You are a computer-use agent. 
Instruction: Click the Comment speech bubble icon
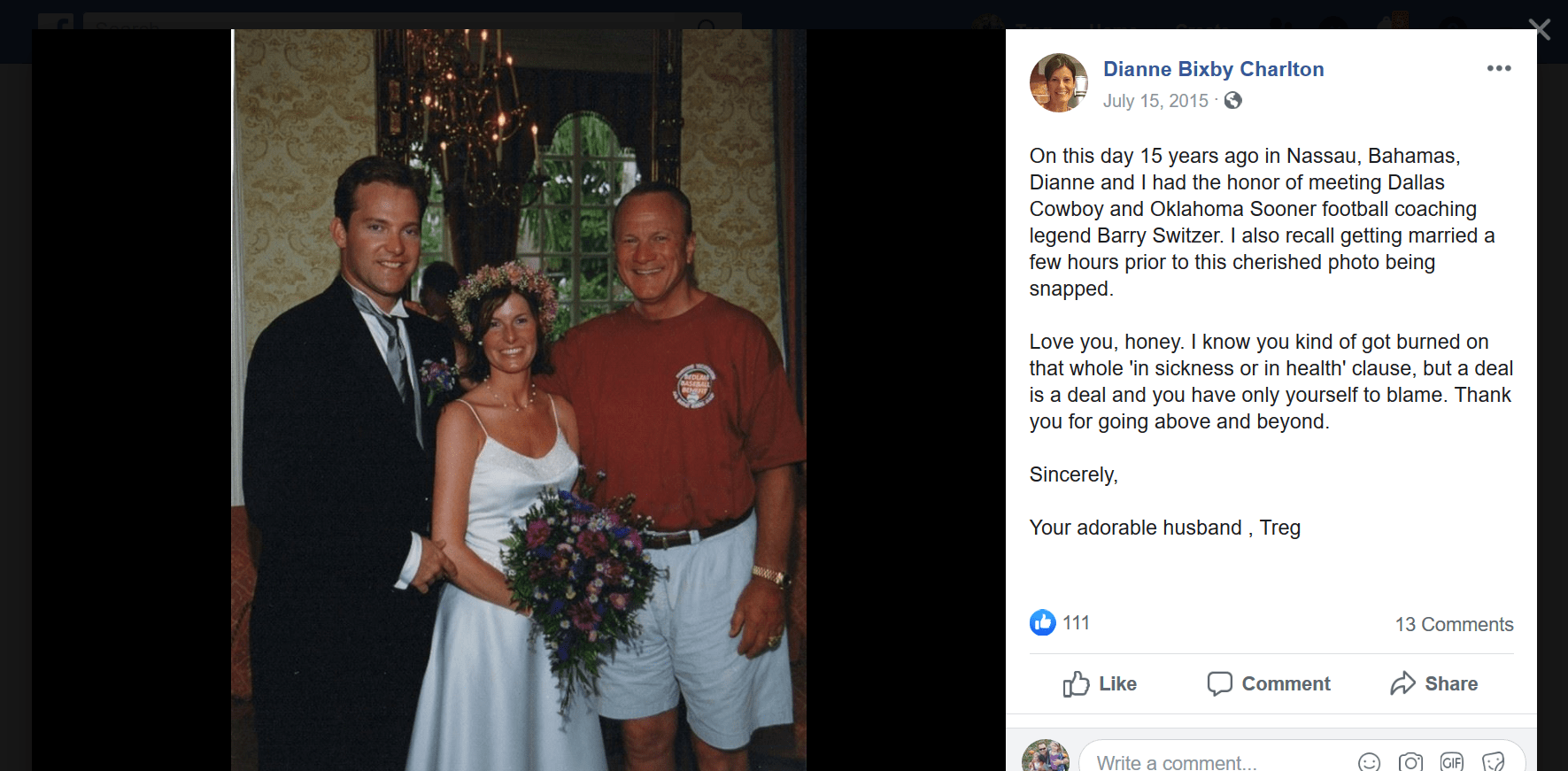(x=1220, y=683)
